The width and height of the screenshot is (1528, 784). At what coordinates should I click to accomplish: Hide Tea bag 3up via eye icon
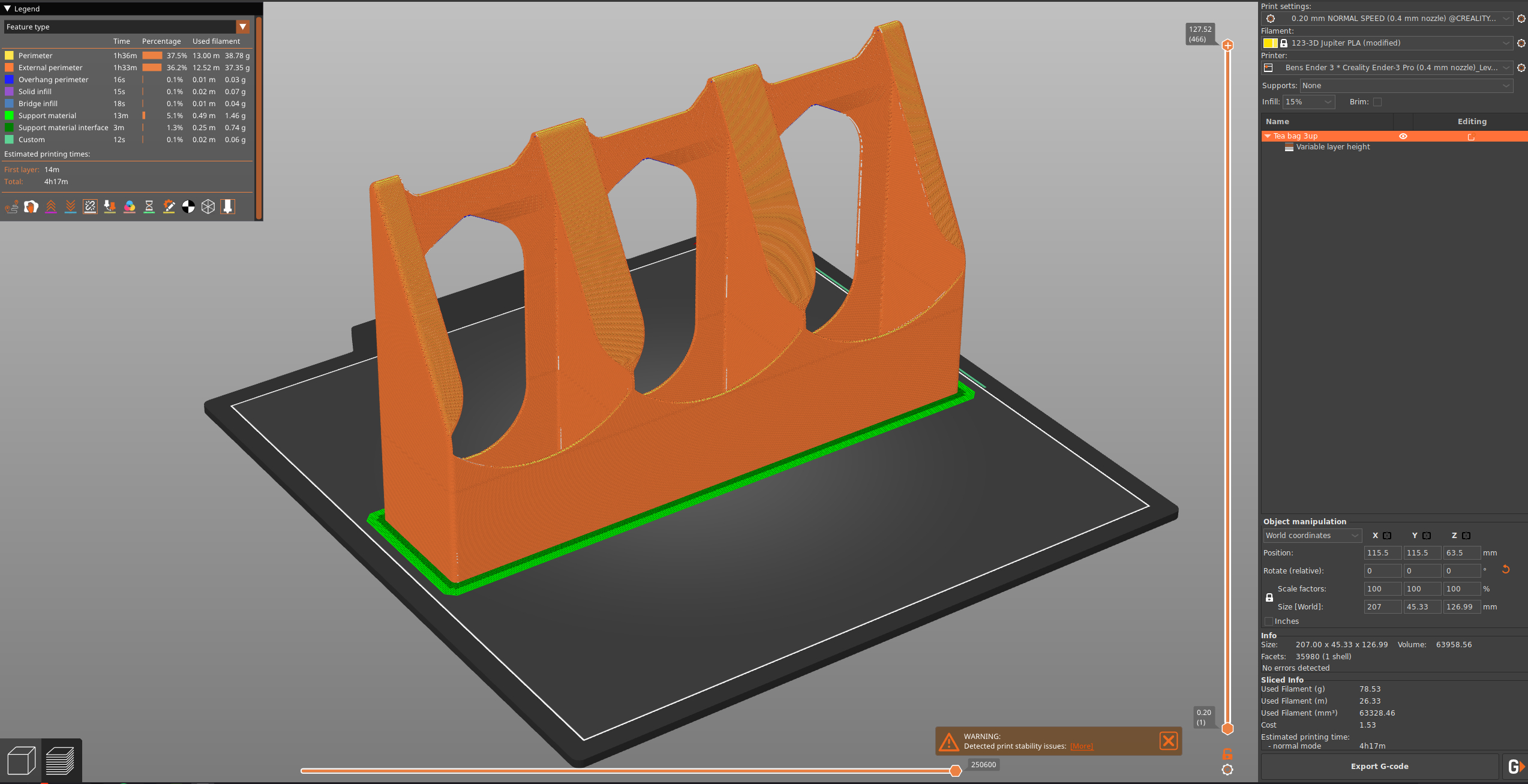[x=1403, y=136]
